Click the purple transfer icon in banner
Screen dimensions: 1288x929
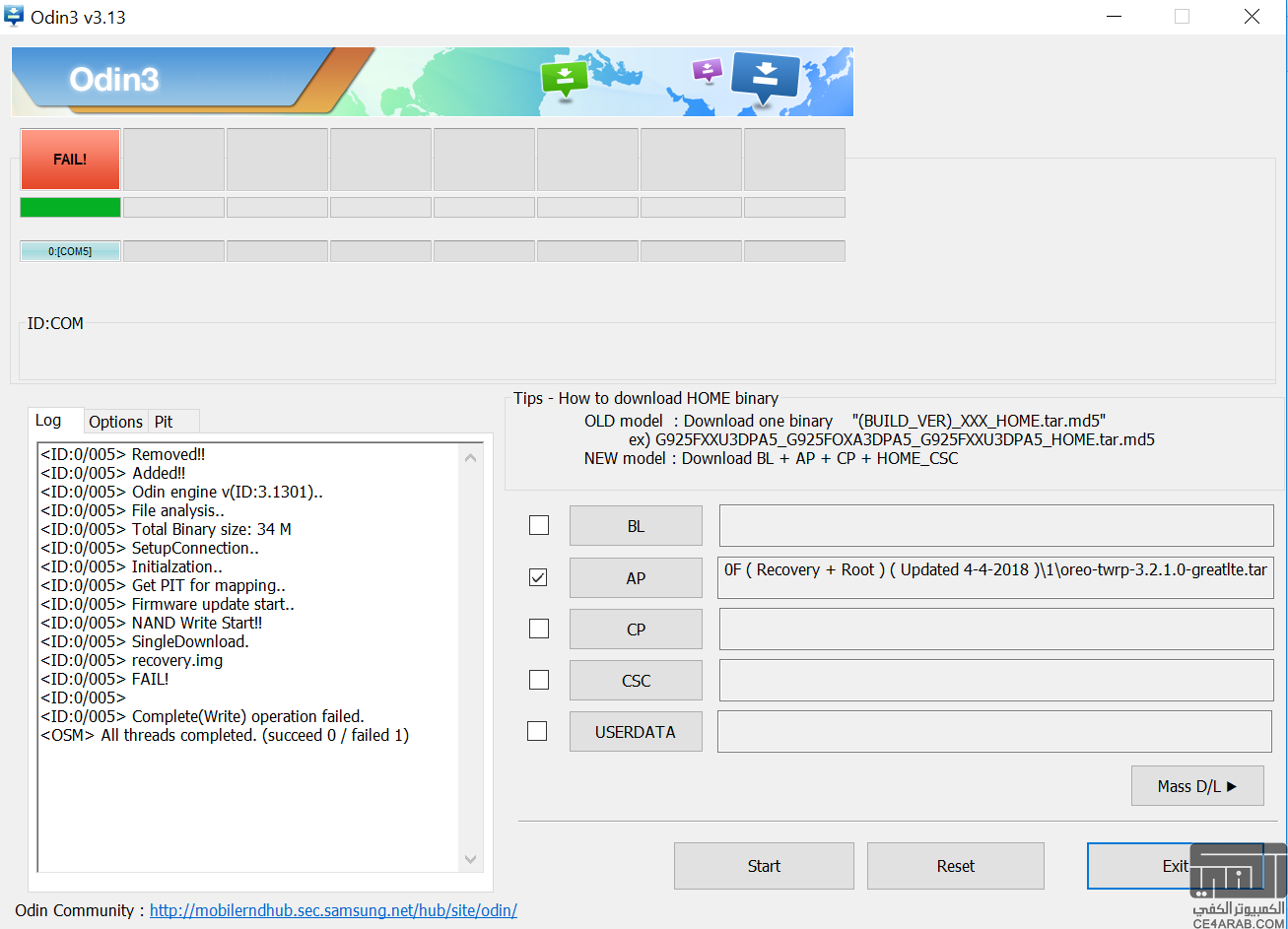[708, 71]
